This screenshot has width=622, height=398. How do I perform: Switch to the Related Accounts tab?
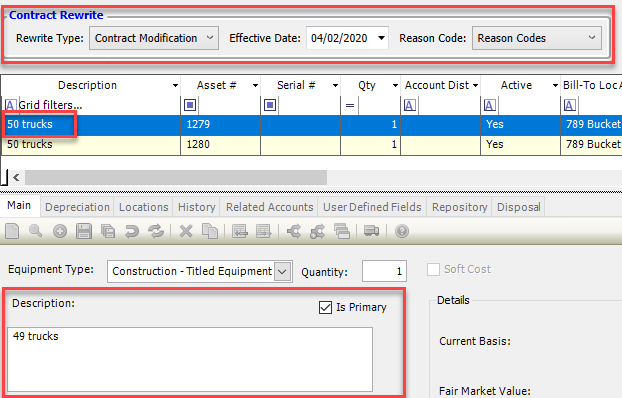pos(269,207)
